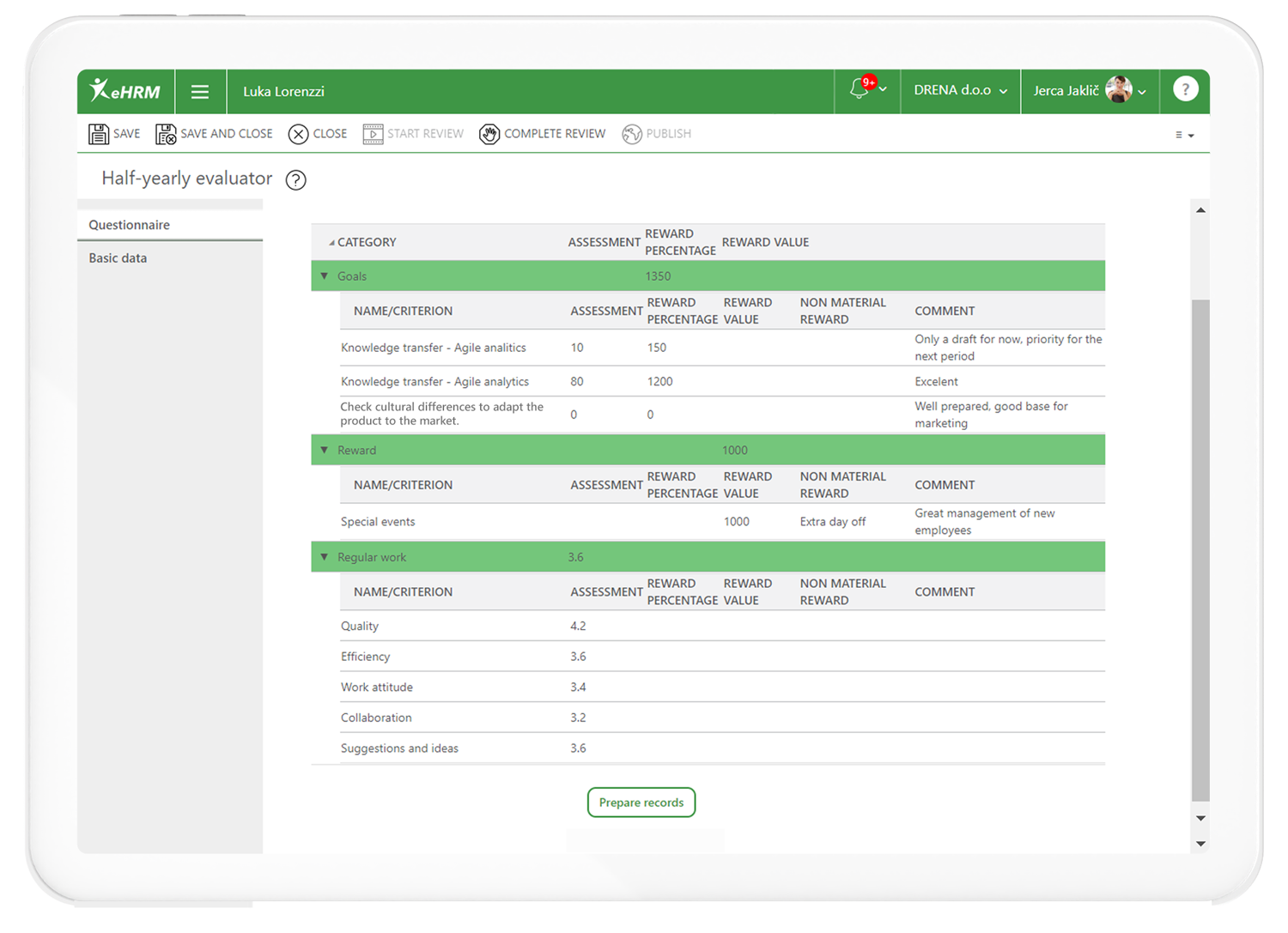Click the Start Review icon
Image resolution: width=1288 pixels, height=933 pixels.
(x=373, y=133)
